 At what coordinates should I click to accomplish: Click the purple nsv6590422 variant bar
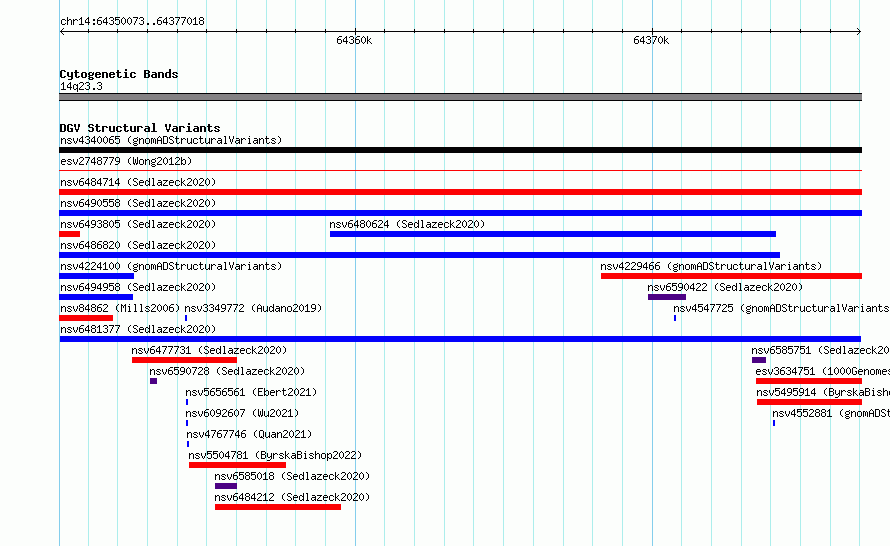[x=667, y=297]
